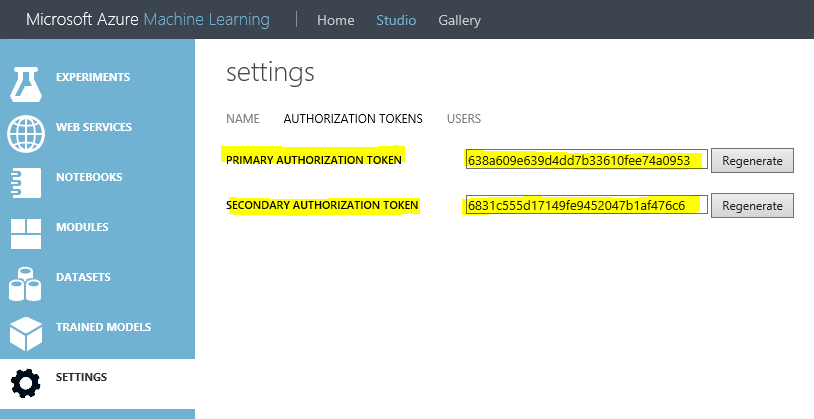Switch to the Studio section
The height and width of the screenshot is (419, 814).
(396, 20)
